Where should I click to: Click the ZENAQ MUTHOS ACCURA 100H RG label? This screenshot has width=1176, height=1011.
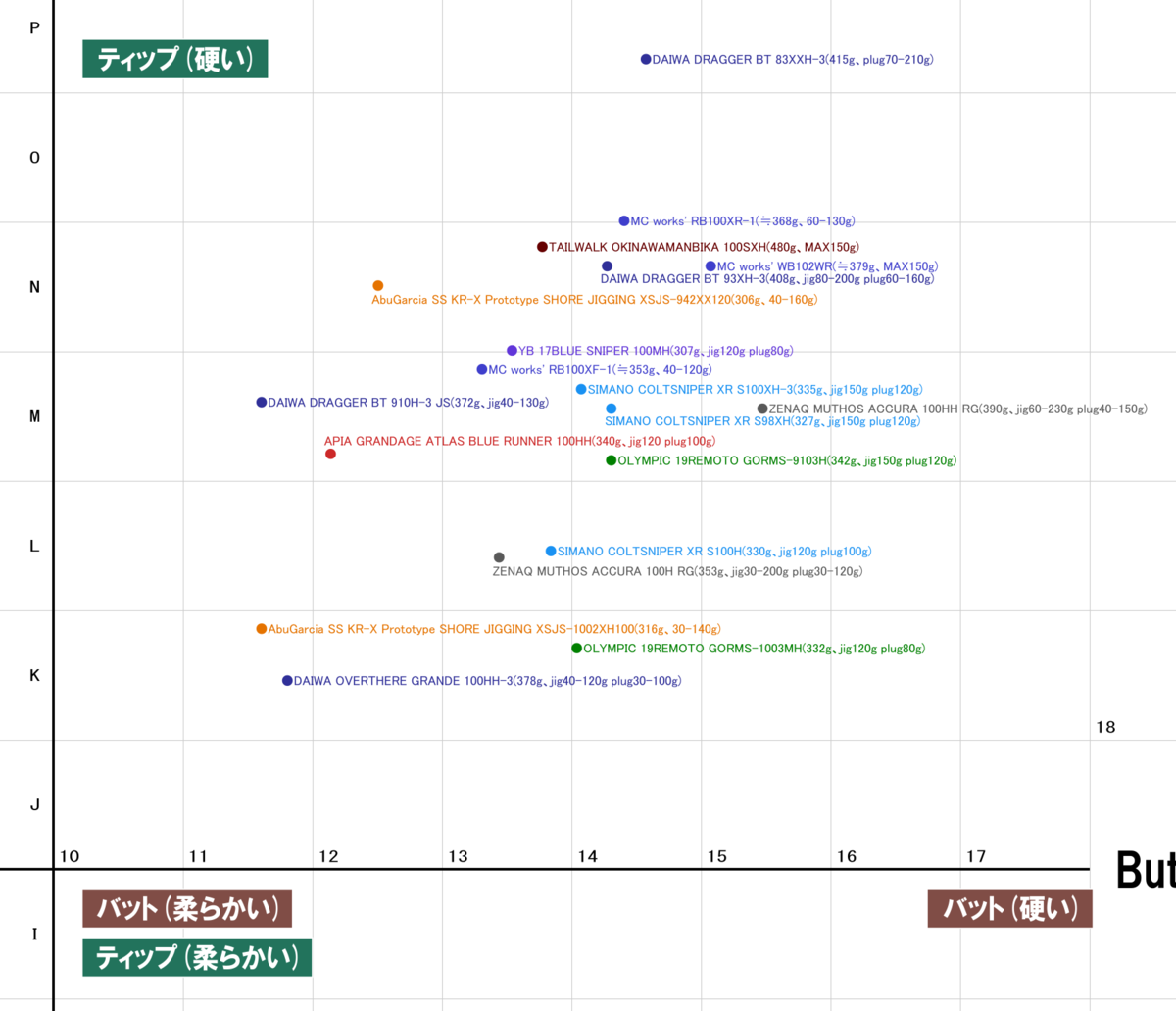click(677, 572)
